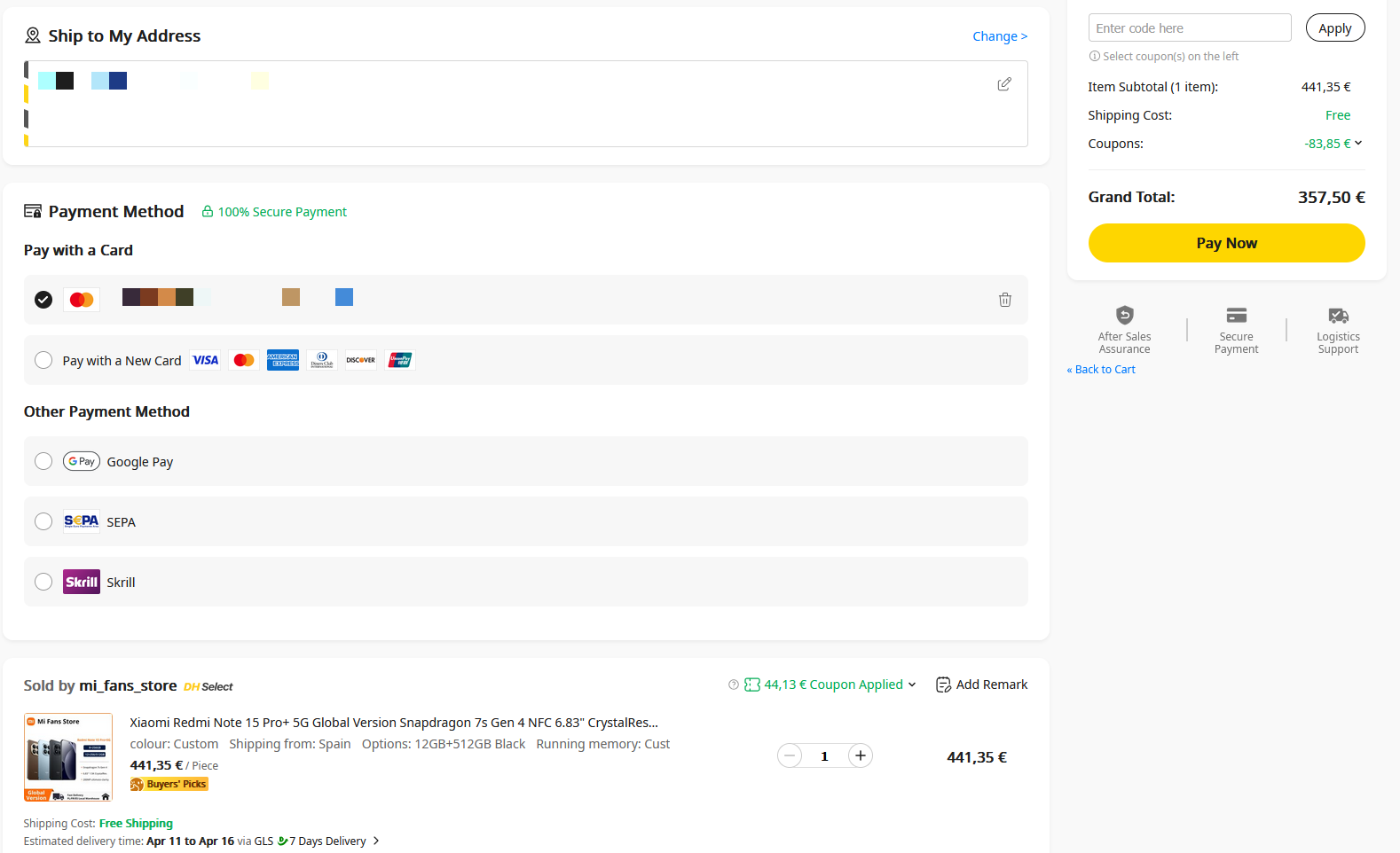
Task: Add Remark to the order
Action: (x=992, y=685)
